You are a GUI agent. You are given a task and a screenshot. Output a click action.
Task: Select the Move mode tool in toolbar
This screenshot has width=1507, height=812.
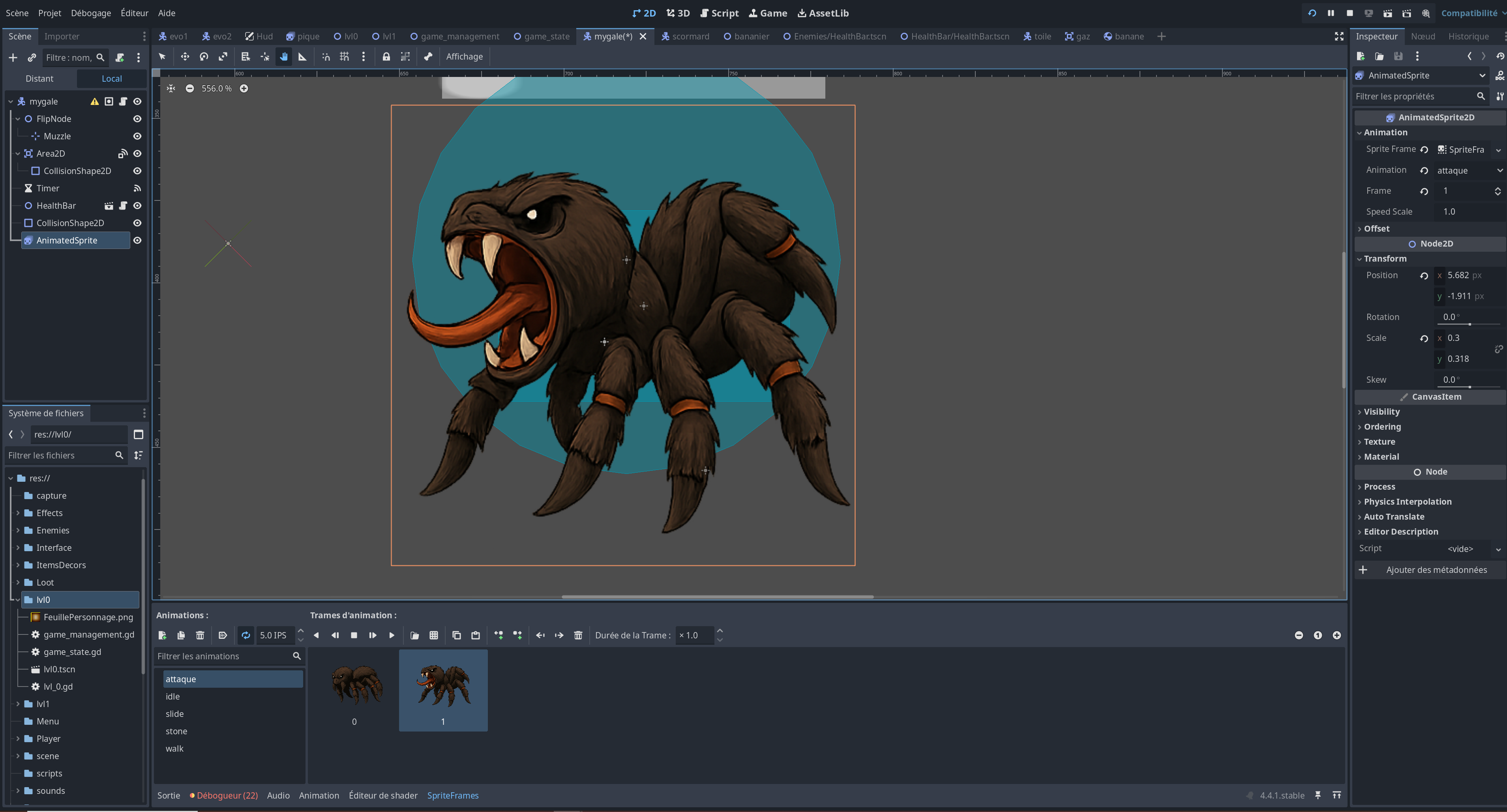tap(185, 57)
